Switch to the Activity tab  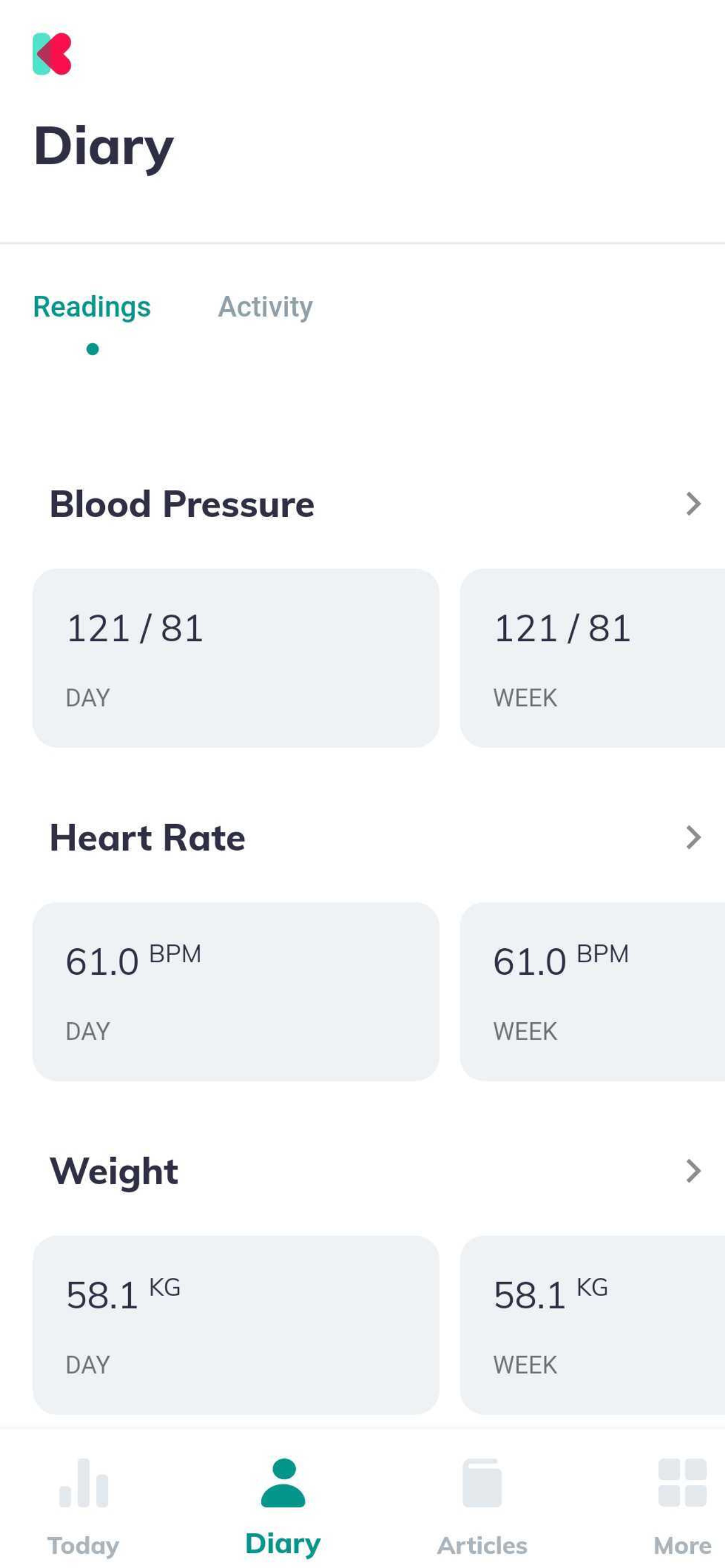265,306
